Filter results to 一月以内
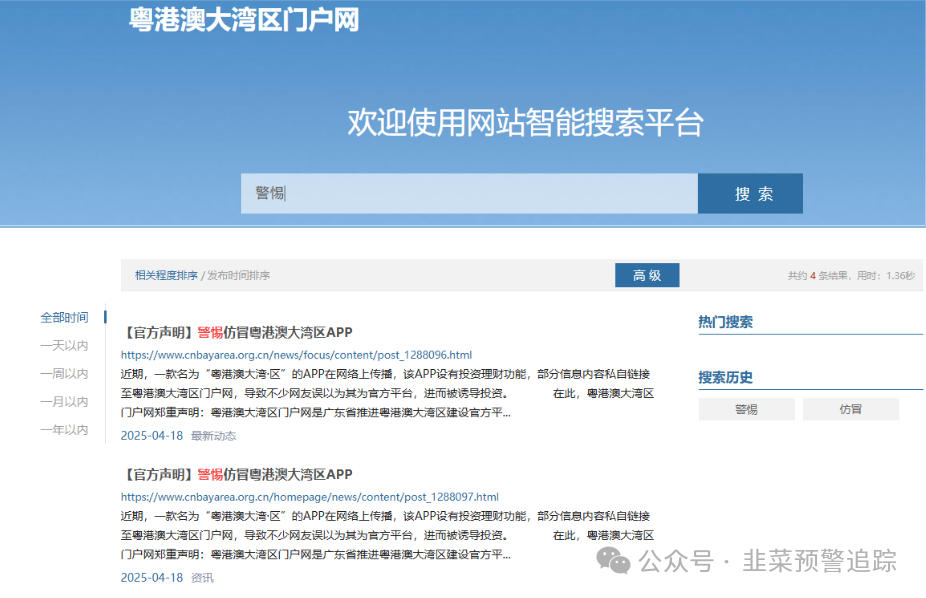 pos(64,401)
